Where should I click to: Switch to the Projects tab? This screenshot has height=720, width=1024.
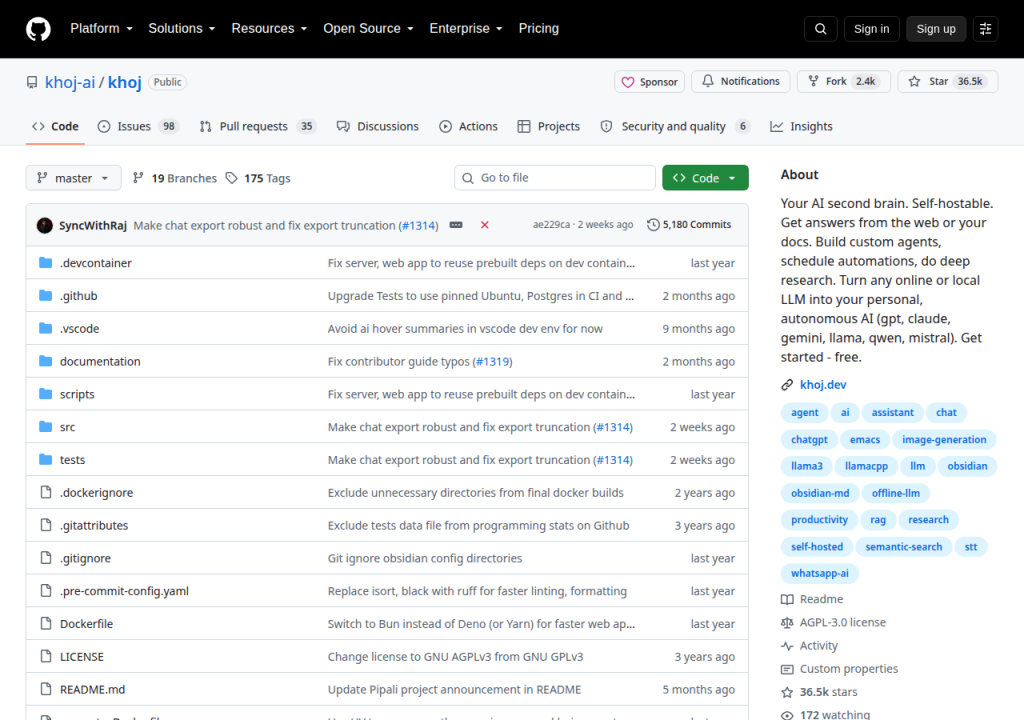pyautogui.click(x=549, y=127)
